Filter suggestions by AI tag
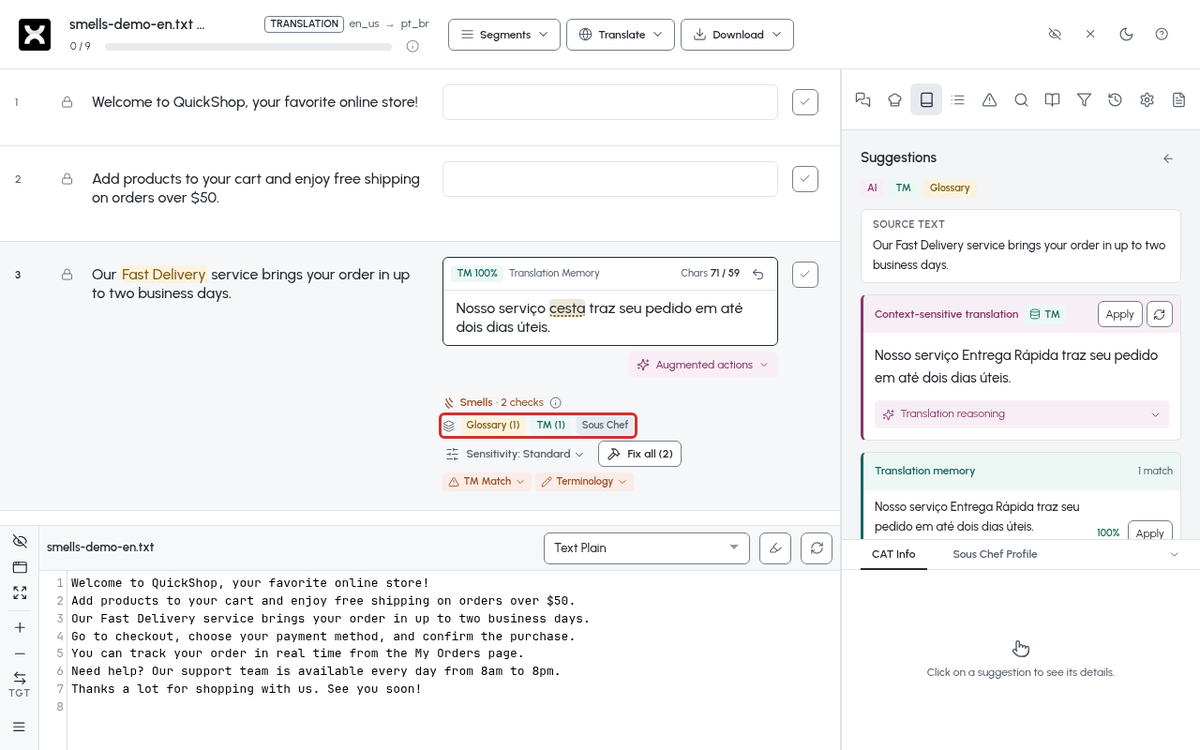The width and height of the screenshot is (1200, 750). (872, 188)
